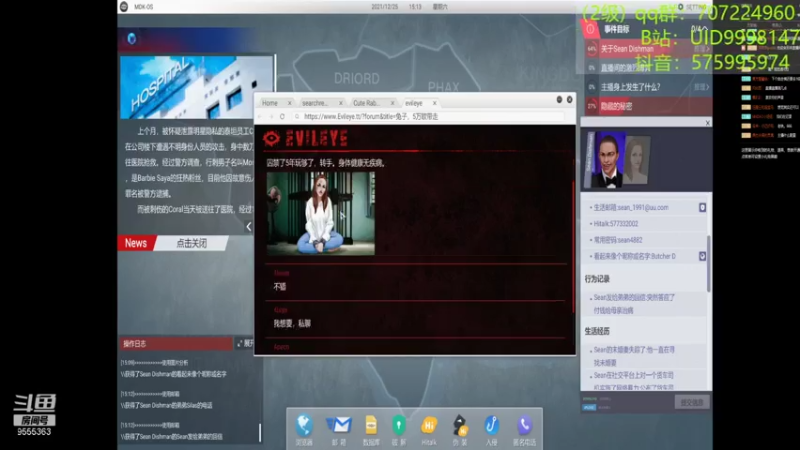Viewport: 800px width, 450px height.
Task: Click the 行为记录 section heading
Action: pyautogui.click(x=597, y=279)
